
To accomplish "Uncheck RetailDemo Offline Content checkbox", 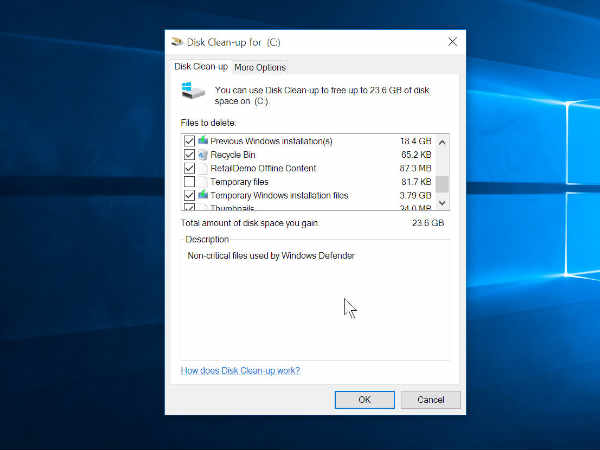I will 189,168.
